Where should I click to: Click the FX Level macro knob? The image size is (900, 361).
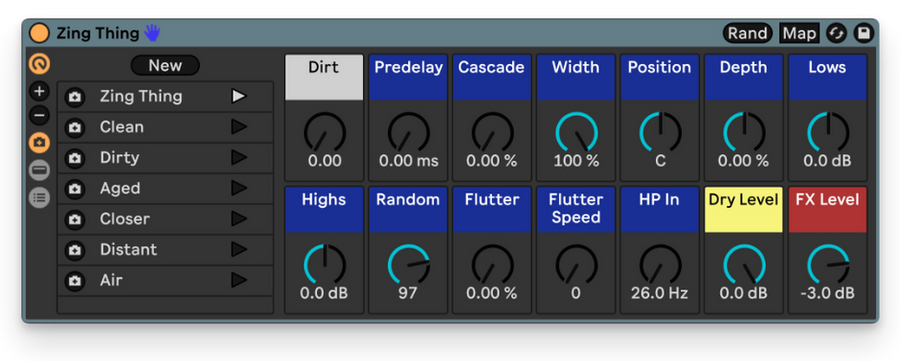(828, 265)
